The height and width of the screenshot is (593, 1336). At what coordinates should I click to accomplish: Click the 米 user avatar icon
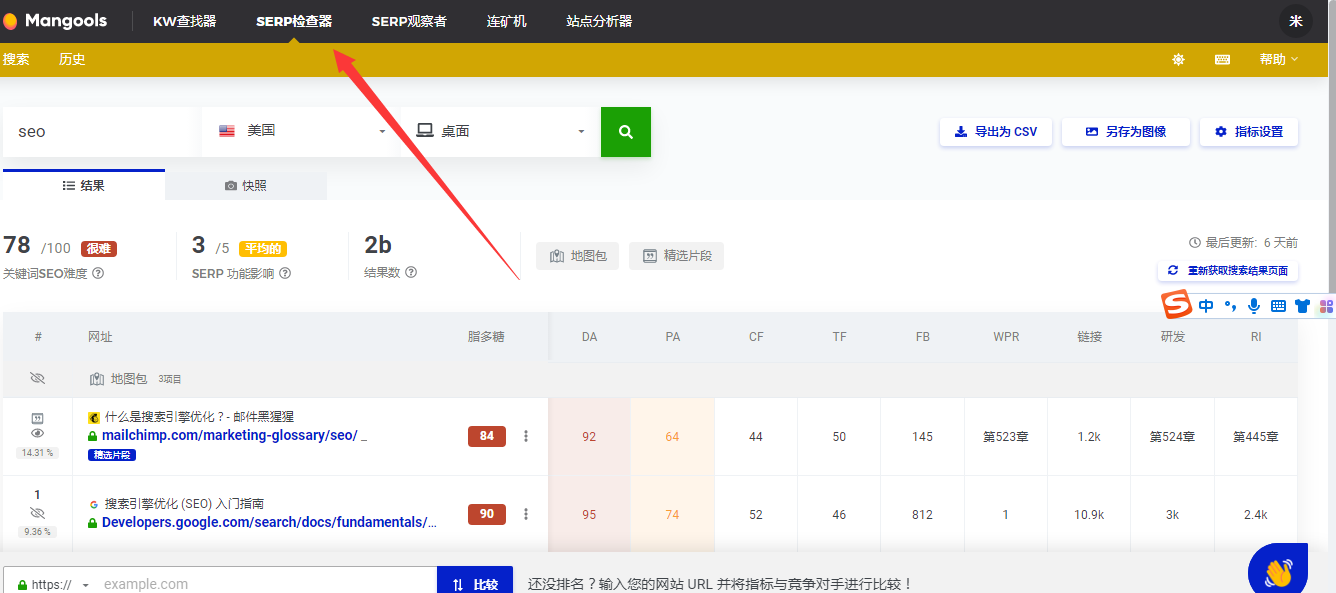click(x=1295, y=20)
